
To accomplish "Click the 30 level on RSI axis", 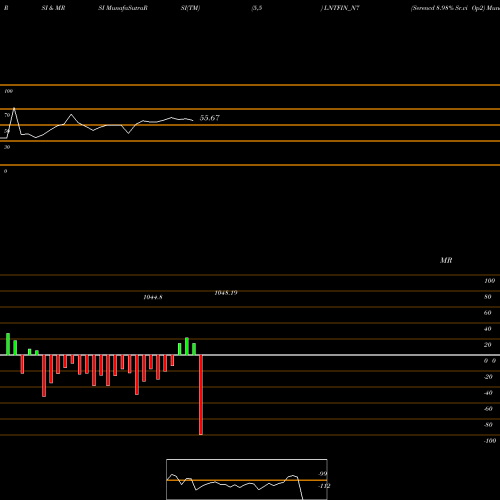I will click(7, 147).
